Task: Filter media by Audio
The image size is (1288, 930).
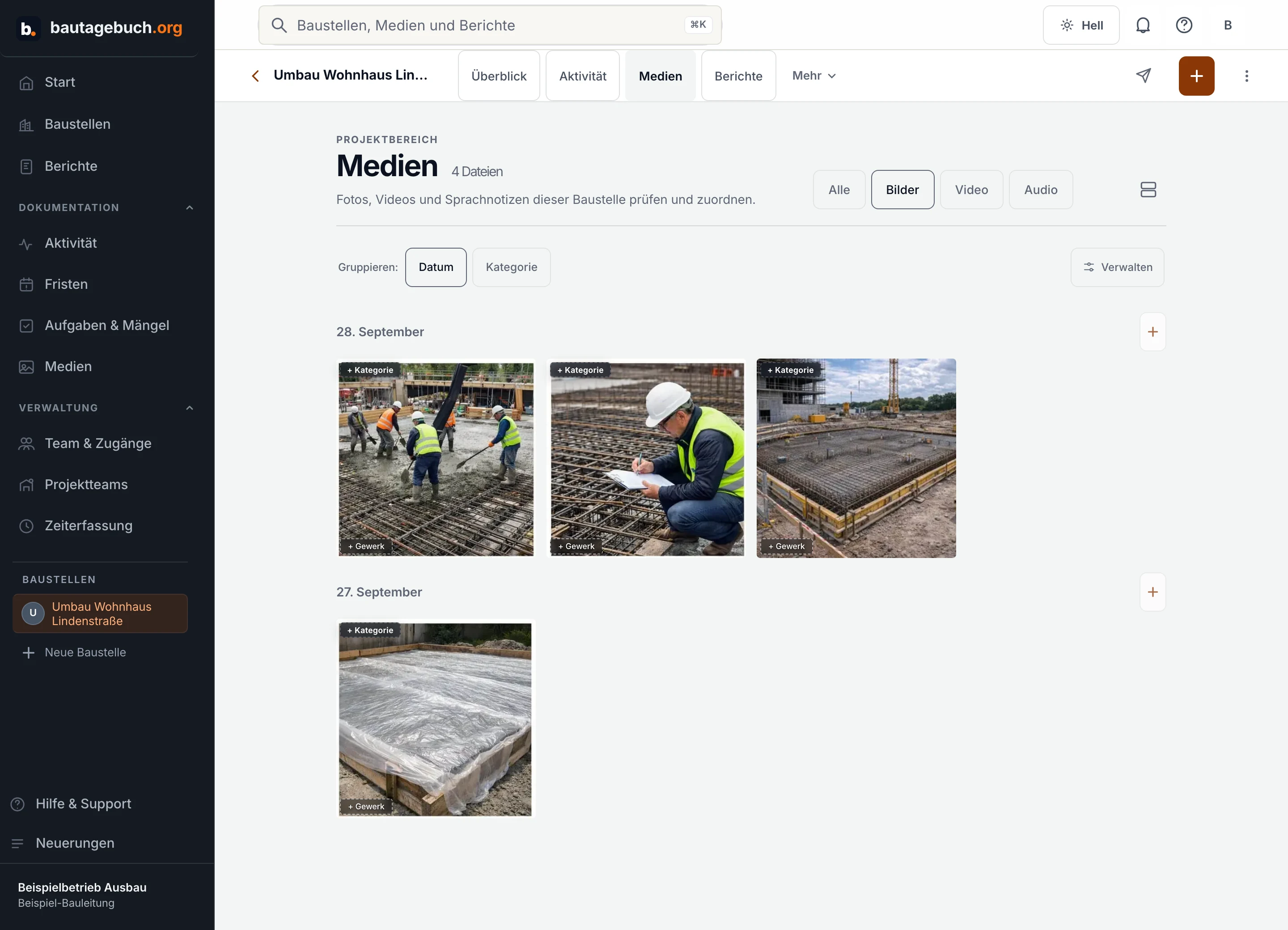Action: point(1040,190)
